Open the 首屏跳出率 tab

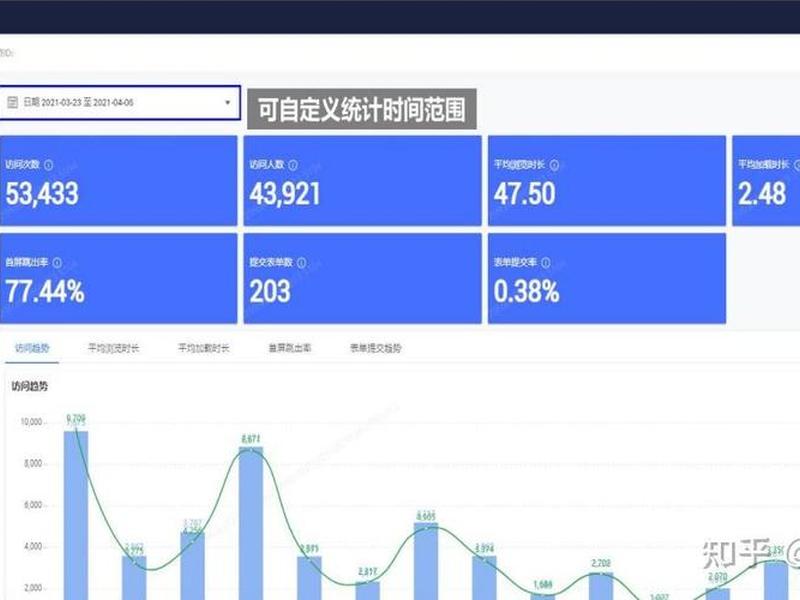(x=290, y=348)
